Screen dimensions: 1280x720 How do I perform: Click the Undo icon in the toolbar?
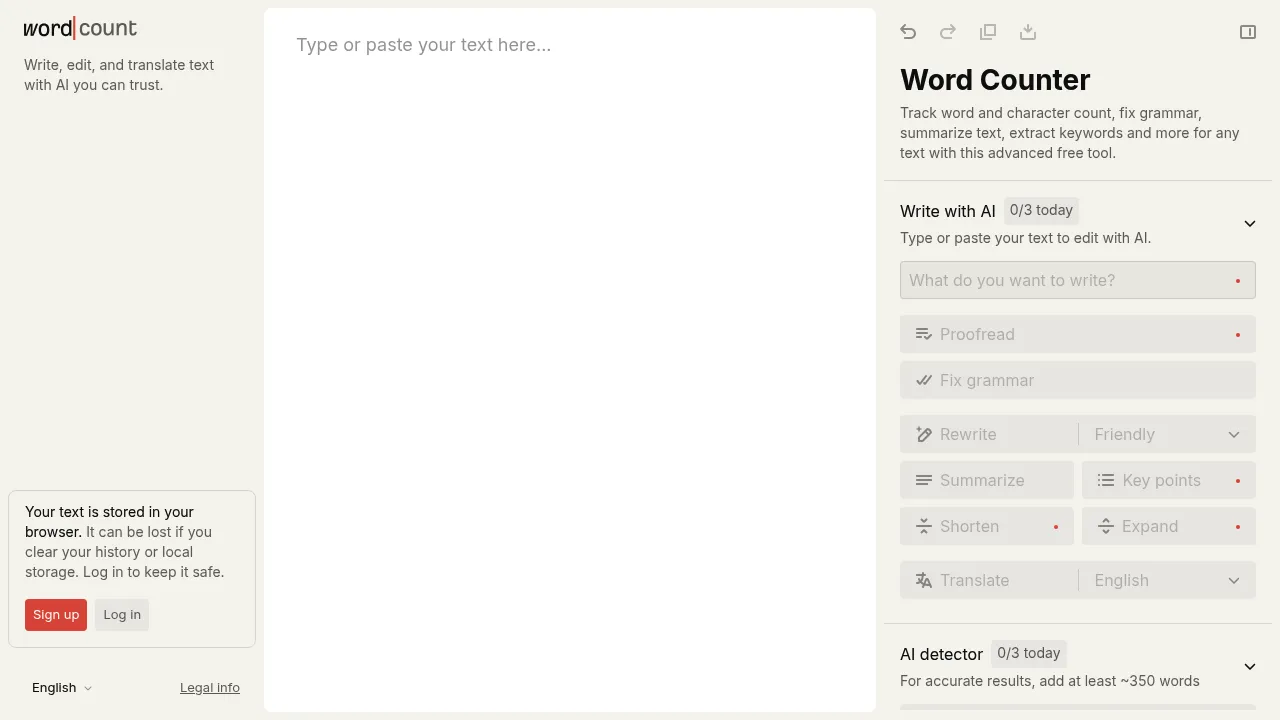click(x=908, y=32)
